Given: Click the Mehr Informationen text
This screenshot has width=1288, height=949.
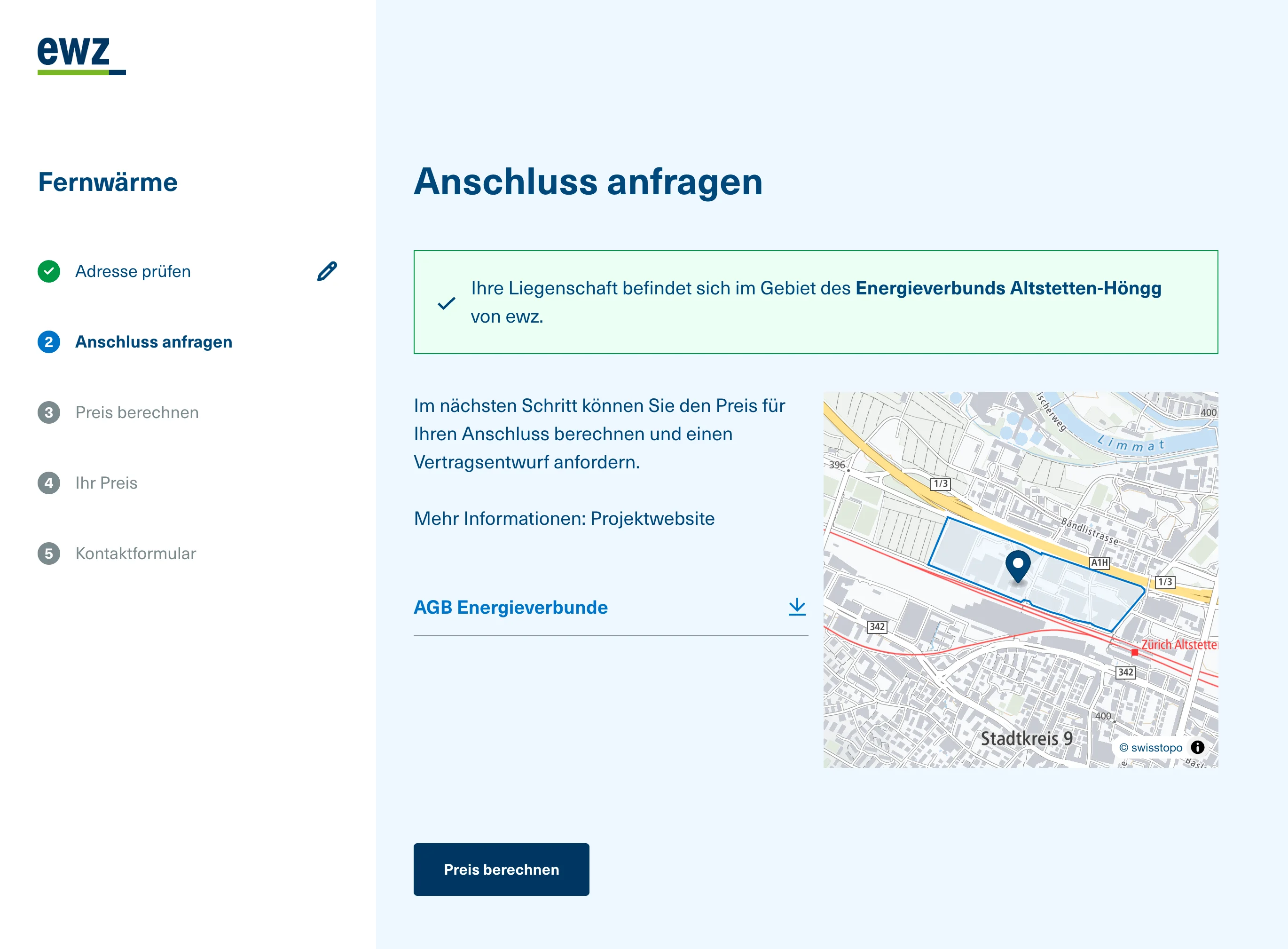Looking at the screenshot, I should tap(500, 519).
